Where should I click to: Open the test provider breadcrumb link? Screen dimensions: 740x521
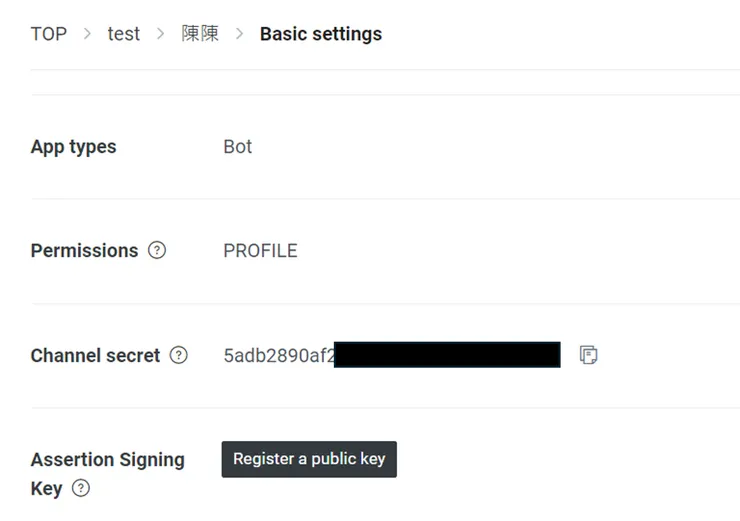tap(124, 34)
